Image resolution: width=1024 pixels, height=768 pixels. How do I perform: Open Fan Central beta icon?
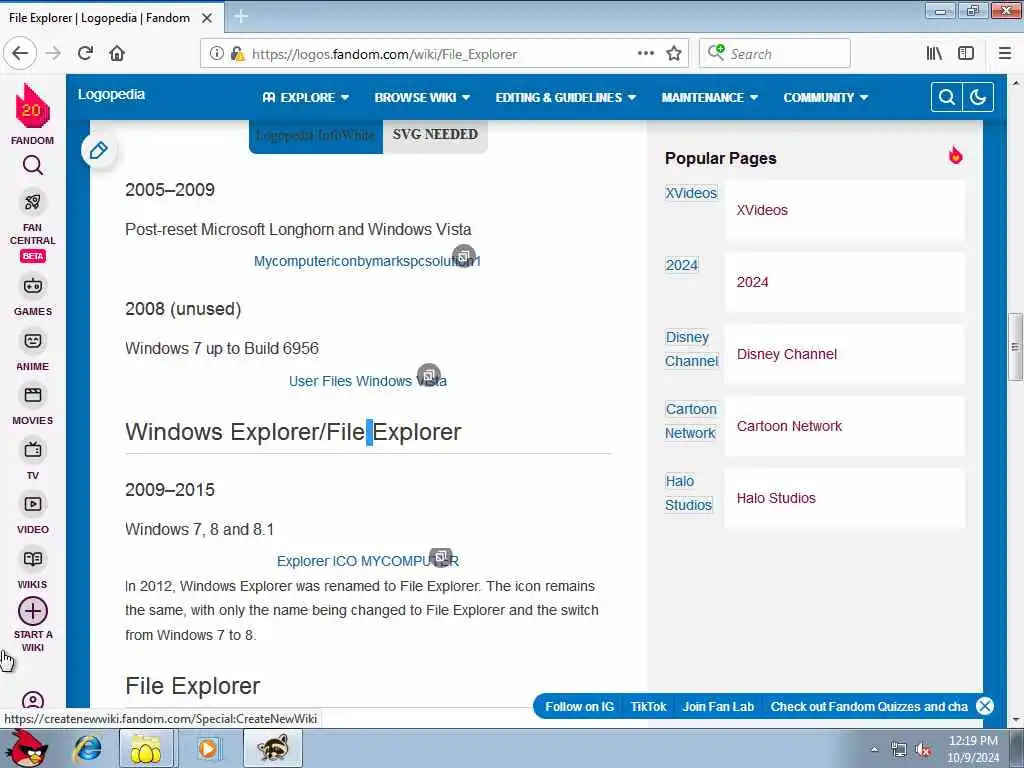point(33,202)
